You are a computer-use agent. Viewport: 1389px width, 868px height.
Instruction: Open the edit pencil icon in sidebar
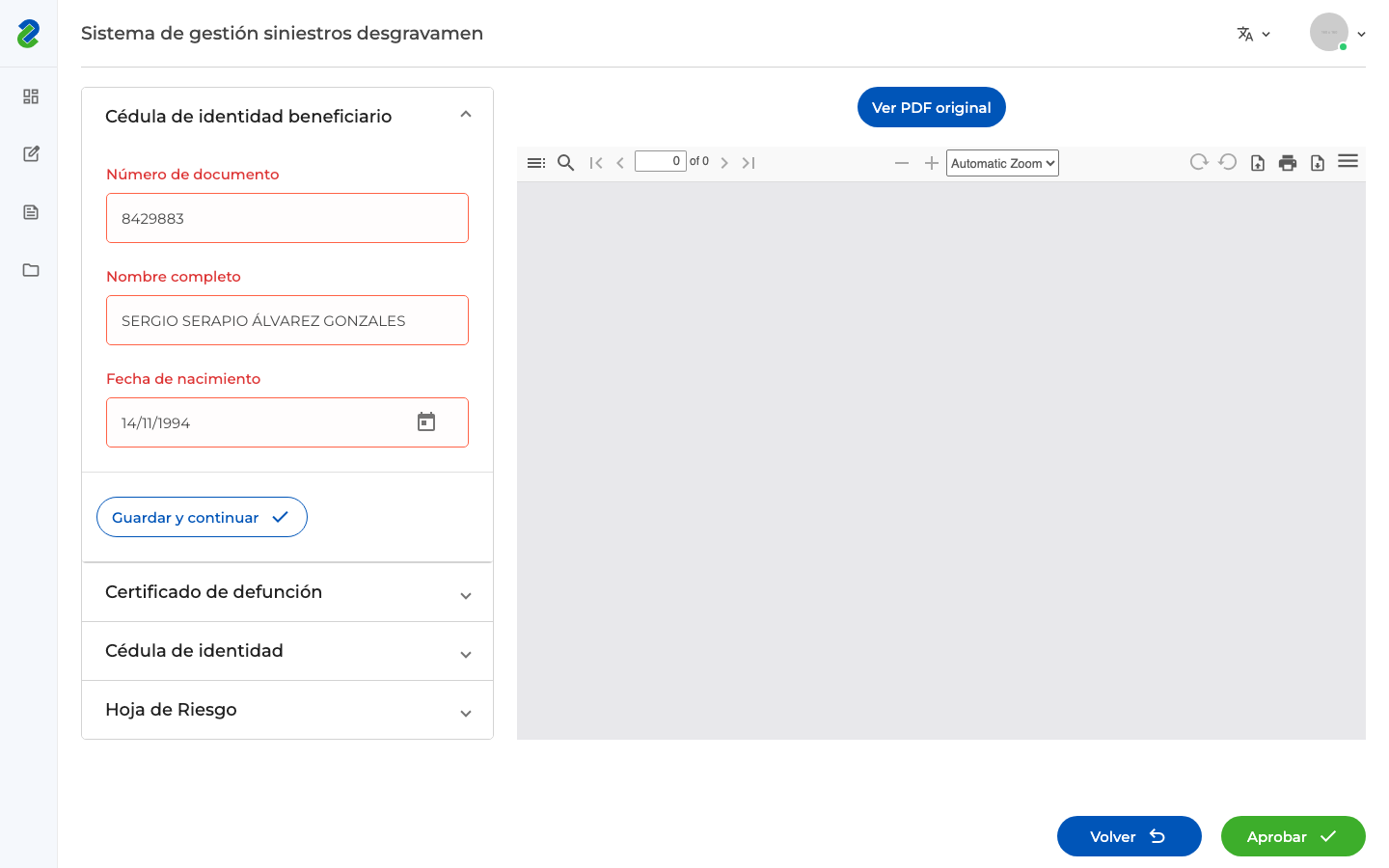point(31,154)
